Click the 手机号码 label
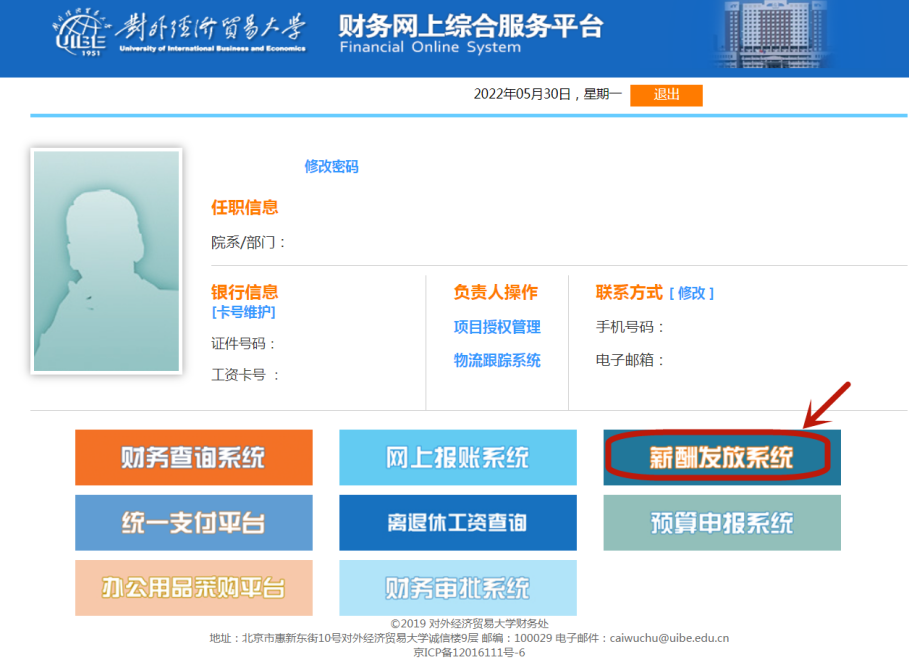The image size is (909, 660). click(x=630, y=327)
